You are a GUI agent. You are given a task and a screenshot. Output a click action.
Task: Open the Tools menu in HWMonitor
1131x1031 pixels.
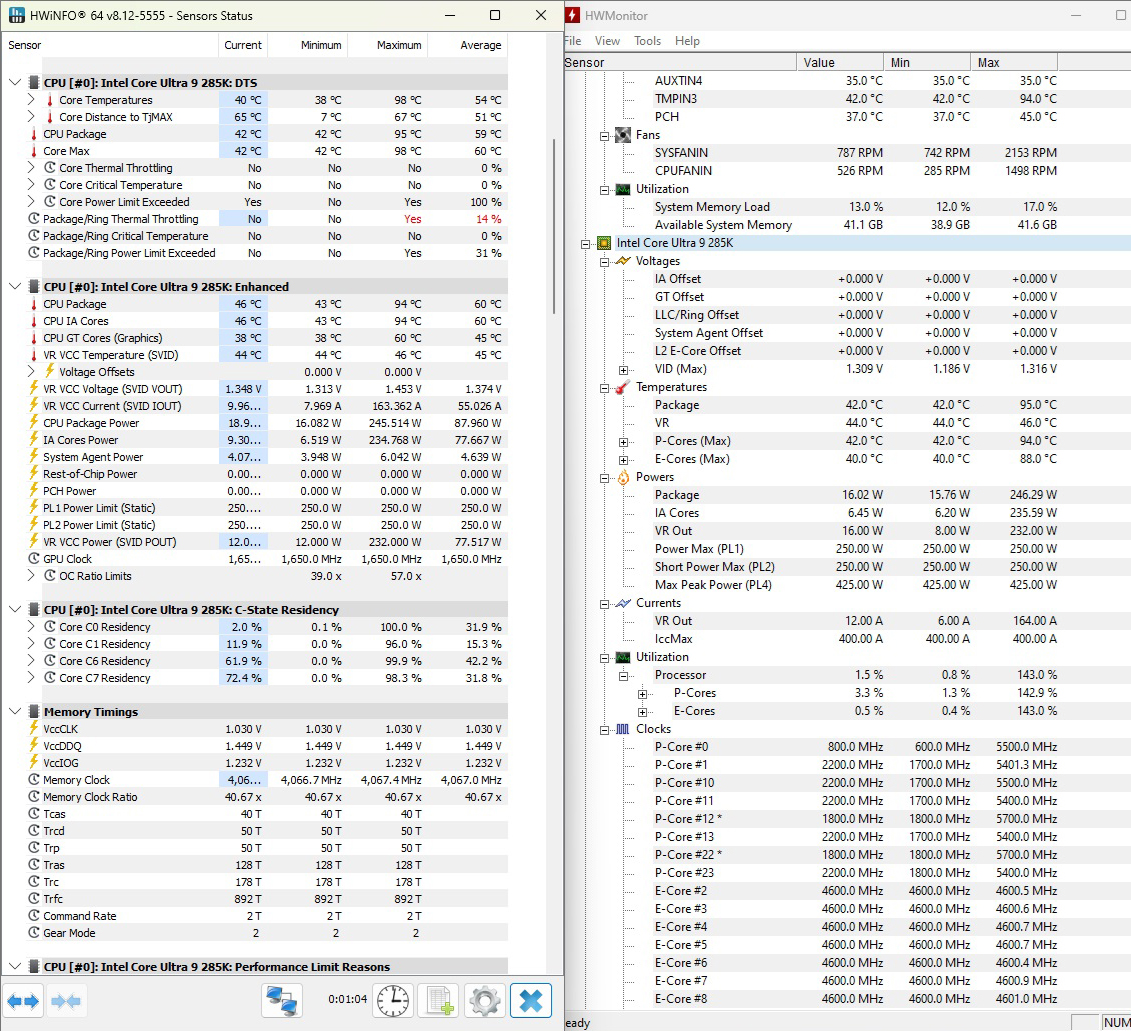pos(647,41)
